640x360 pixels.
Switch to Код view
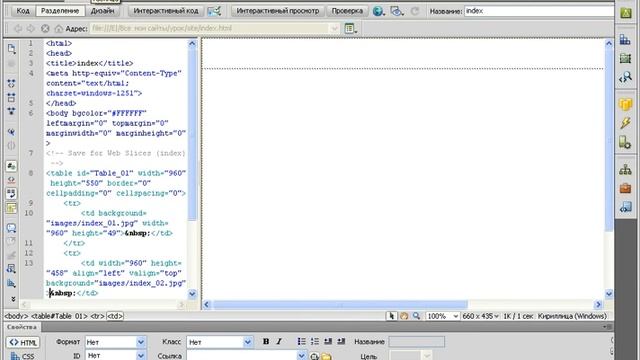[23, 11]
